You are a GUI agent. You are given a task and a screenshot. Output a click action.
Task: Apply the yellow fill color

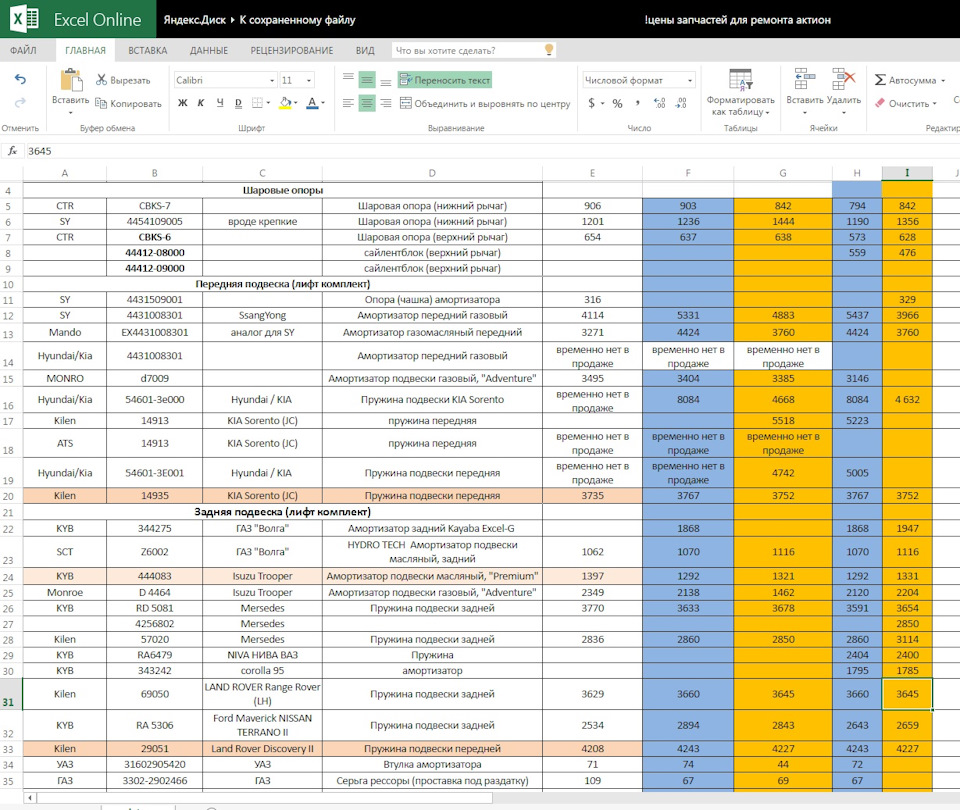pyautogui.click(x=285, y=103)
